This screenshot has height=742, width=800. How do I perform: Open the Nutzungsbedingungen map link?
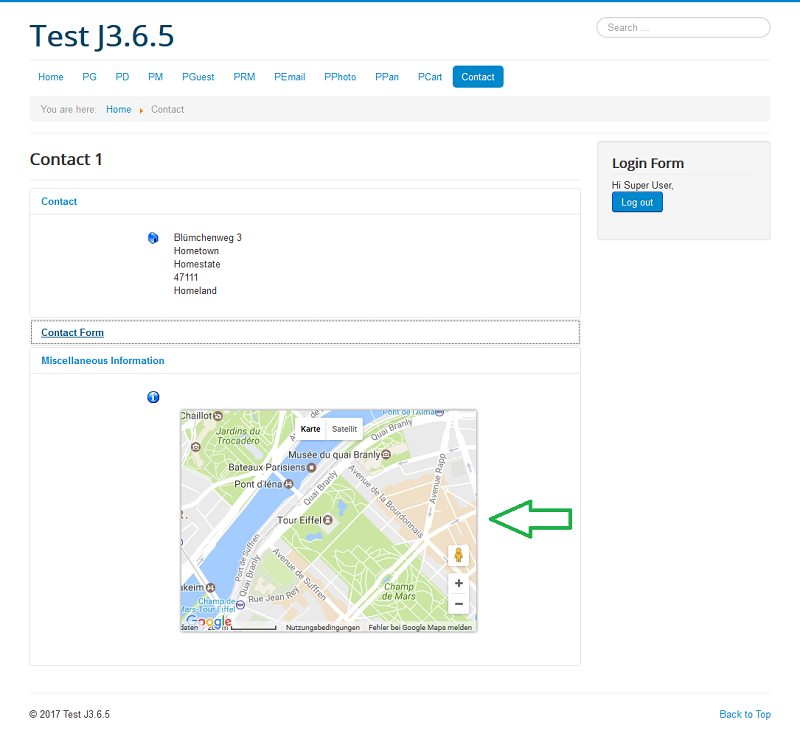coord(322,627)
